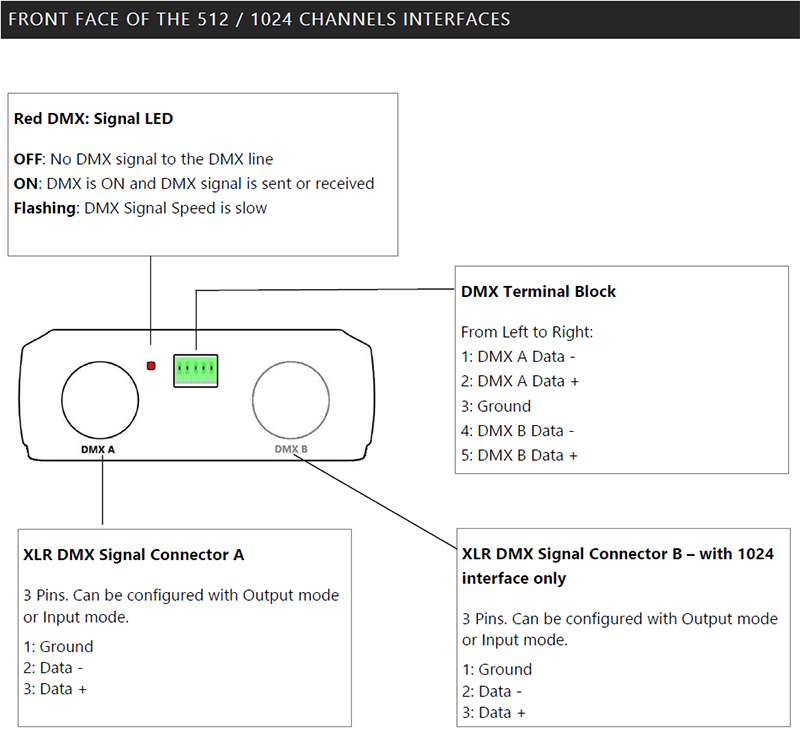The image size is (800, 733).
Task: Click the 'DMX Terminal Block' heading
Action: [x=538, y=291]
